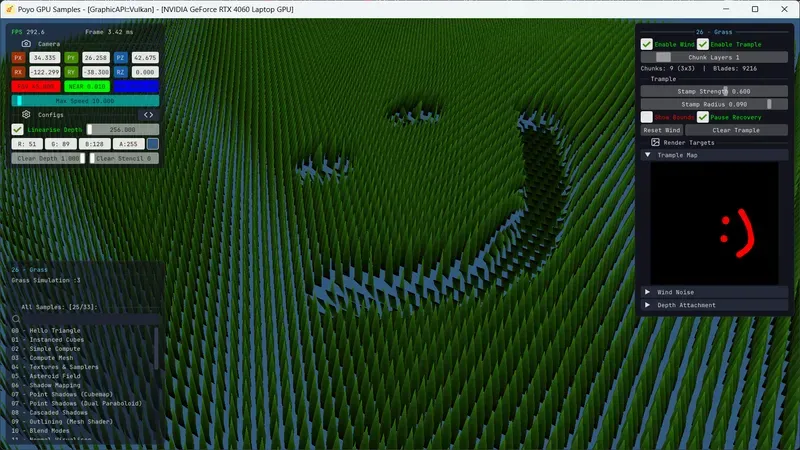This screenshot has width=800, height=450.
Task: Click the Linearise Depth 256.000 slider
Action: point(122,130)
